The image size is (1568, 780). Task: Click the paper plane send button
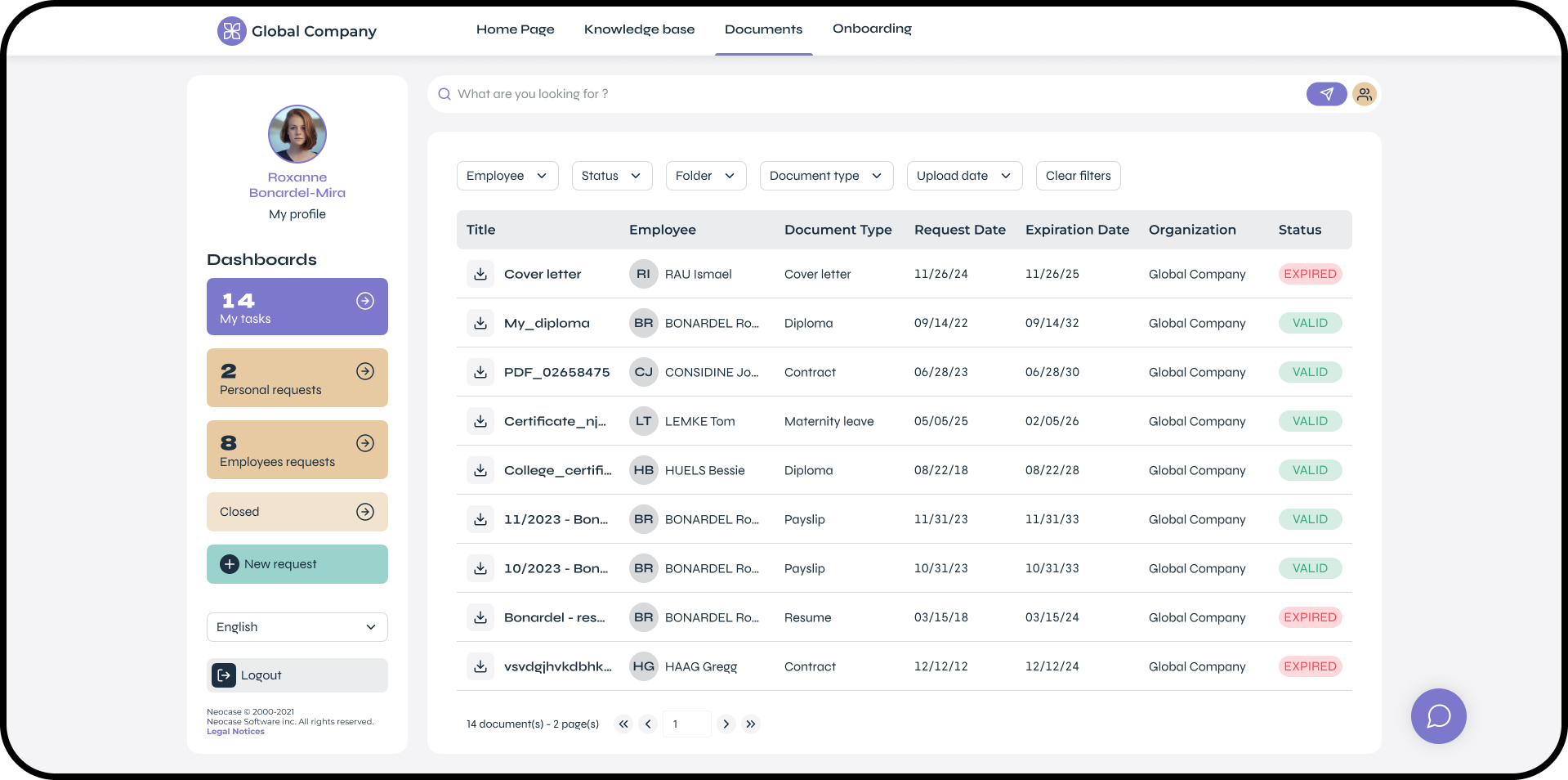pyautogui.click(x=1326, y=94)
